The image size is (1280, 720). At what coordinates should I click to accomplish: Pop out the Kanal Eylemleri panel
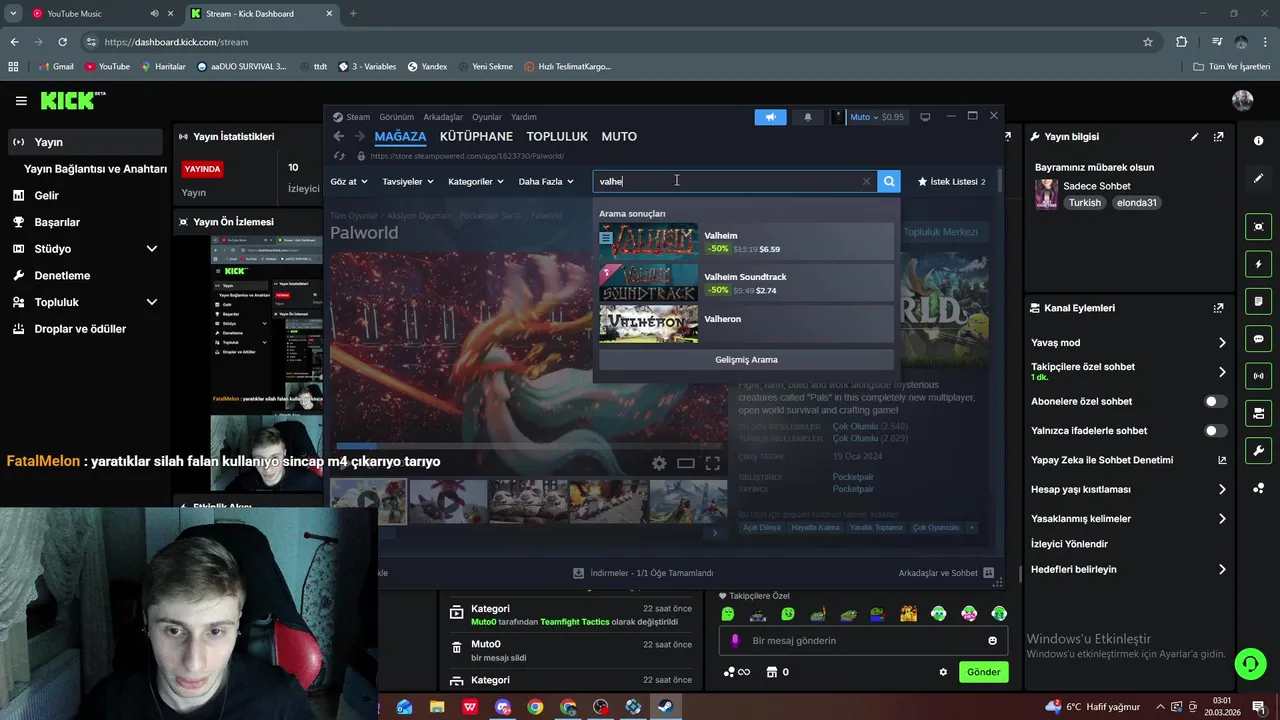1218,308
